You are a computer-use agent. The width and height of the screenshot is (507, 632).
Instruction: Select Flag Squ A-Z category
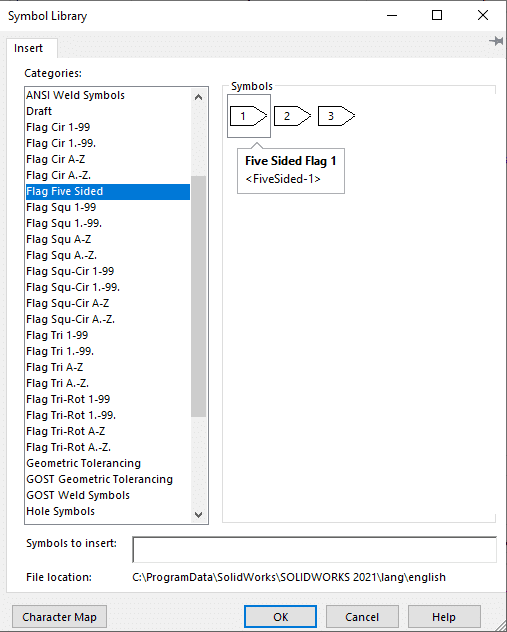pos(108,239)
